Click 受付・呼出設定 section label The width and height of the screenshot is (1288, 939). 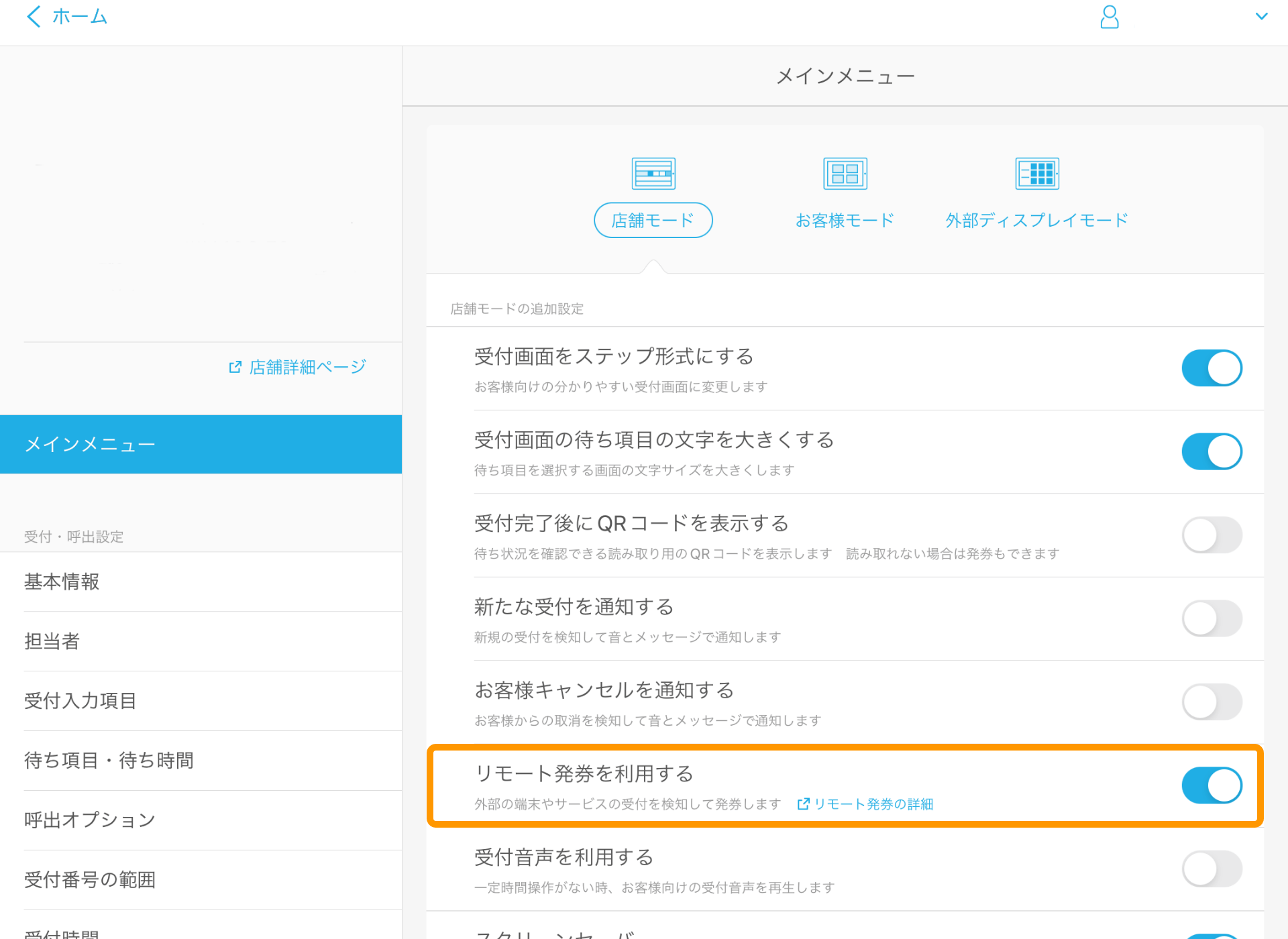pyautogui.click(x=74, y=537)
